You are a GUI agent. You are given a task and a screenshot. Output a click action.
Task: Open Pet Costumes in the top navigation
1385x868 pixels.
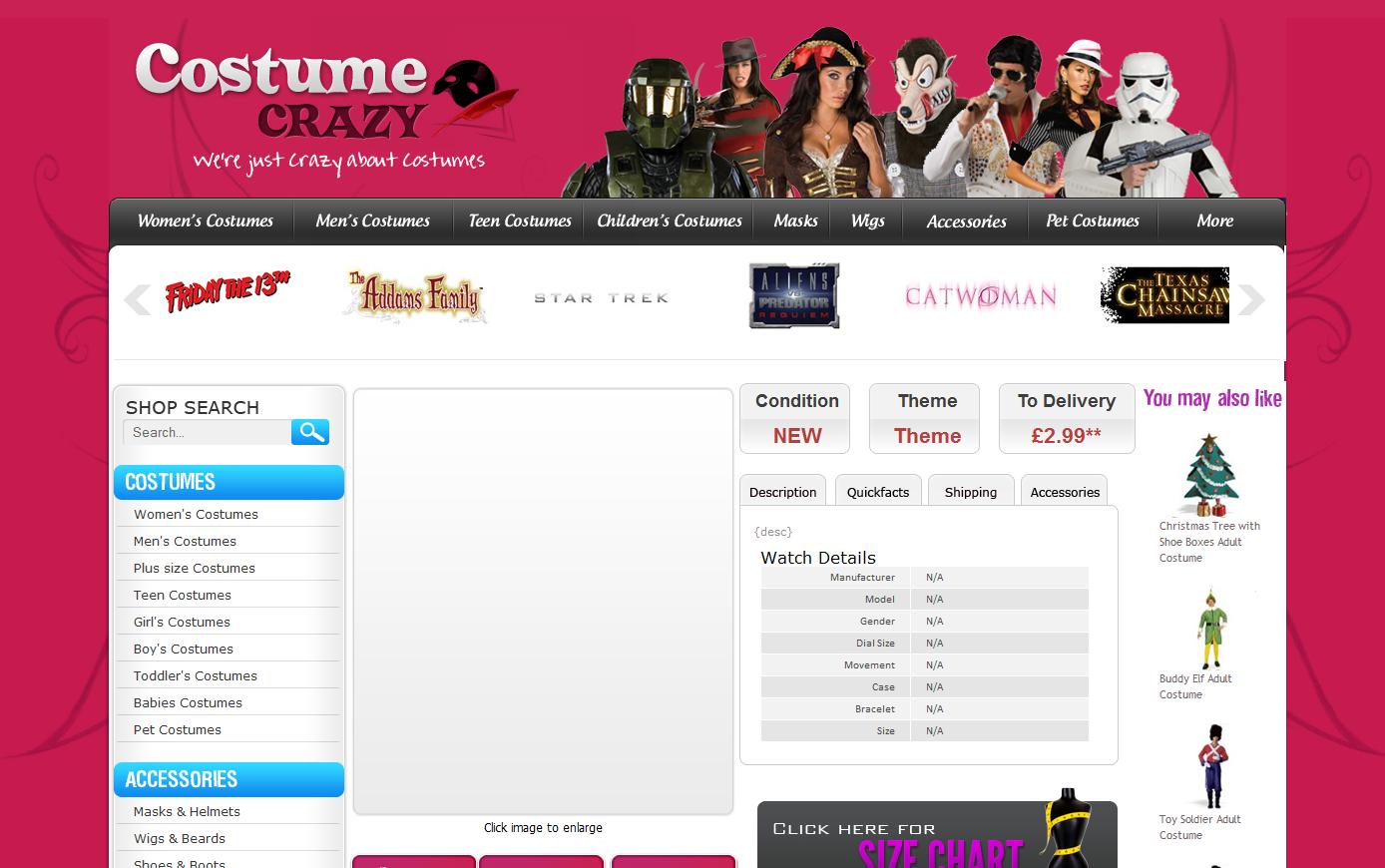[1093, 220]
